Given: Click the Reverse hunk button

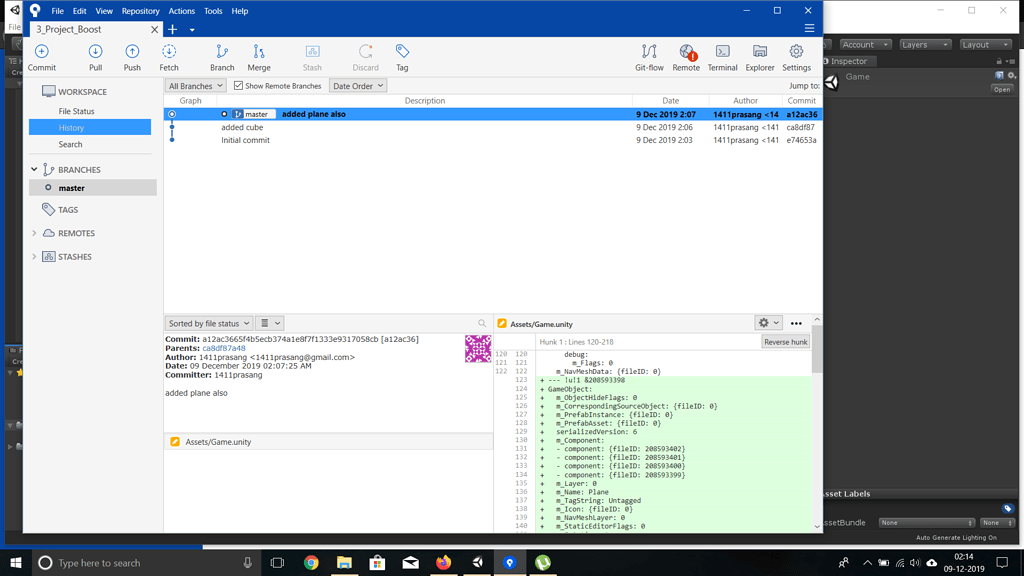Looking at the screenshot, I should [785, 342].
